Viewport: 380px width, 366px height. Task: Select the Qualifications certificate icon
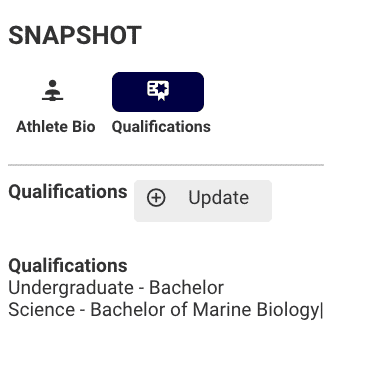click(158, 90)
